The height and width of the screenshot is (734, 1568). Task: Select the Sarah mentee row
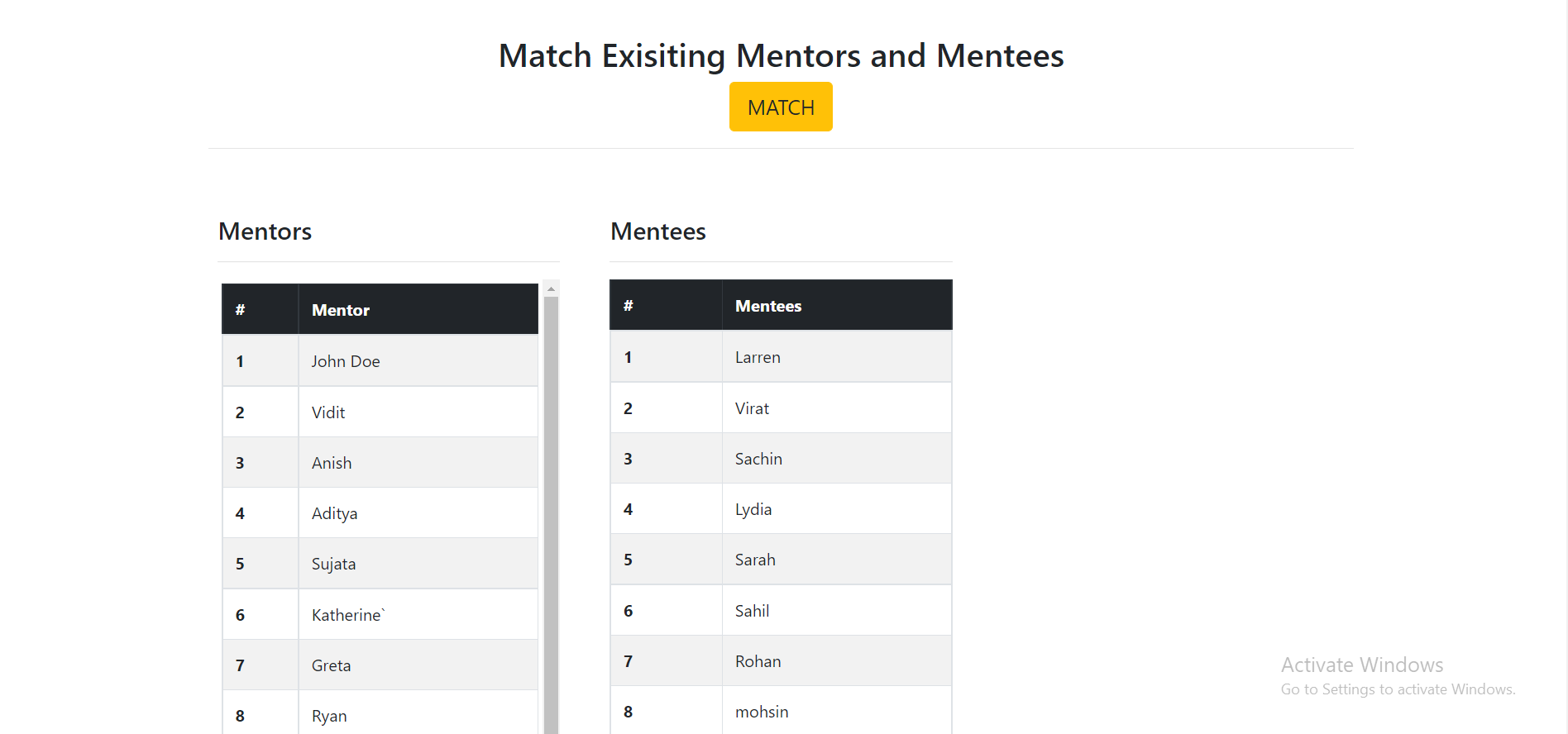click(755, 560)
